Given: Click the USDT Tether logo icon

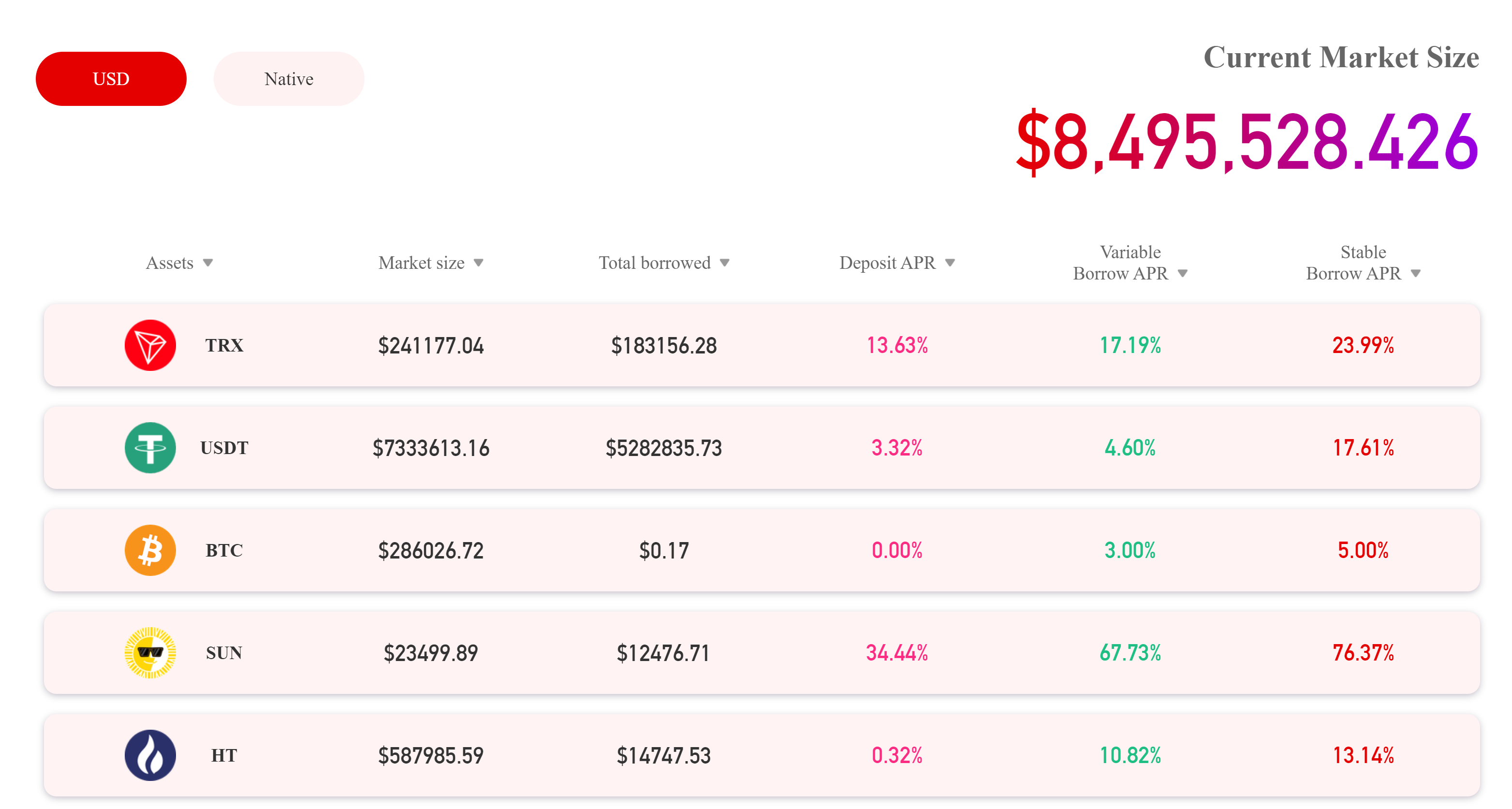Looking at the screenshot, I should pyautogui.click(x=150, y=448).
